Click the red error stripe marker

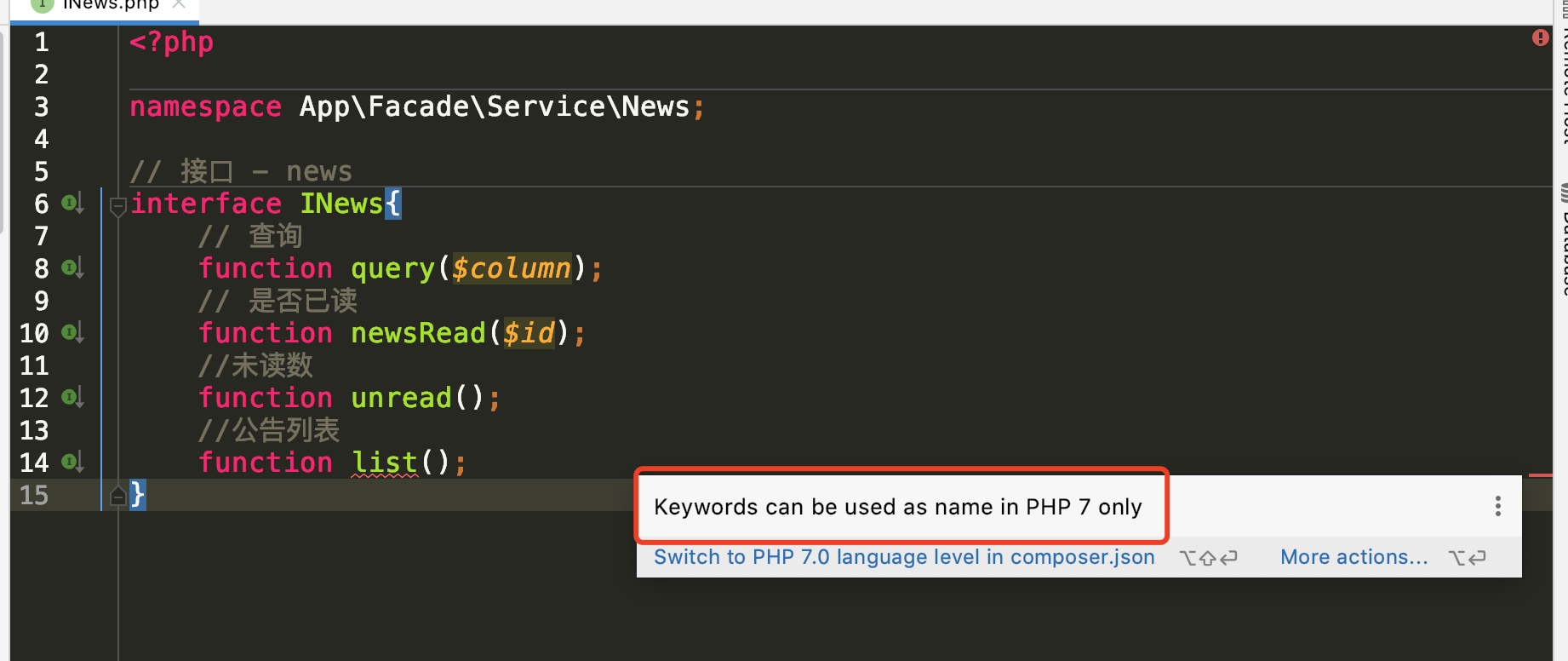(1540, 474)
